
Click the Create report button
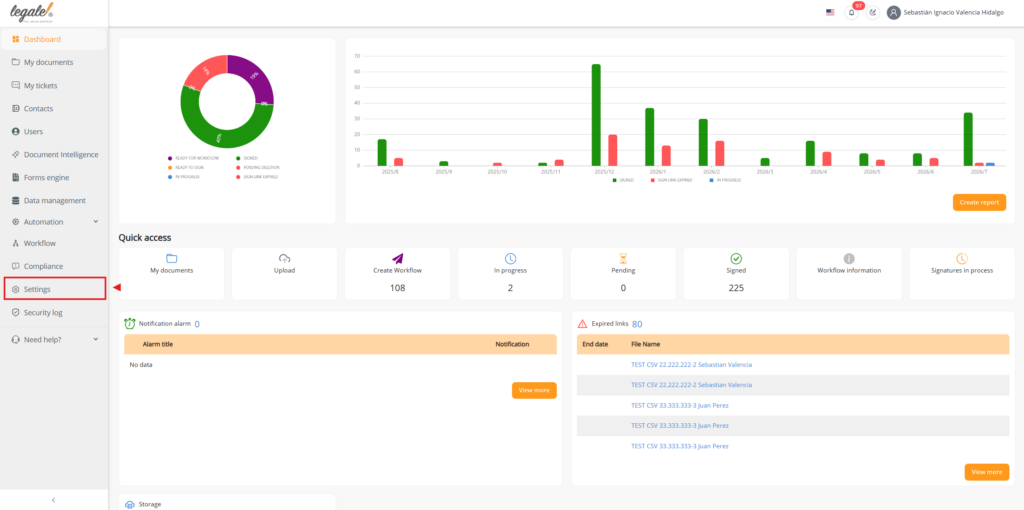979,202
